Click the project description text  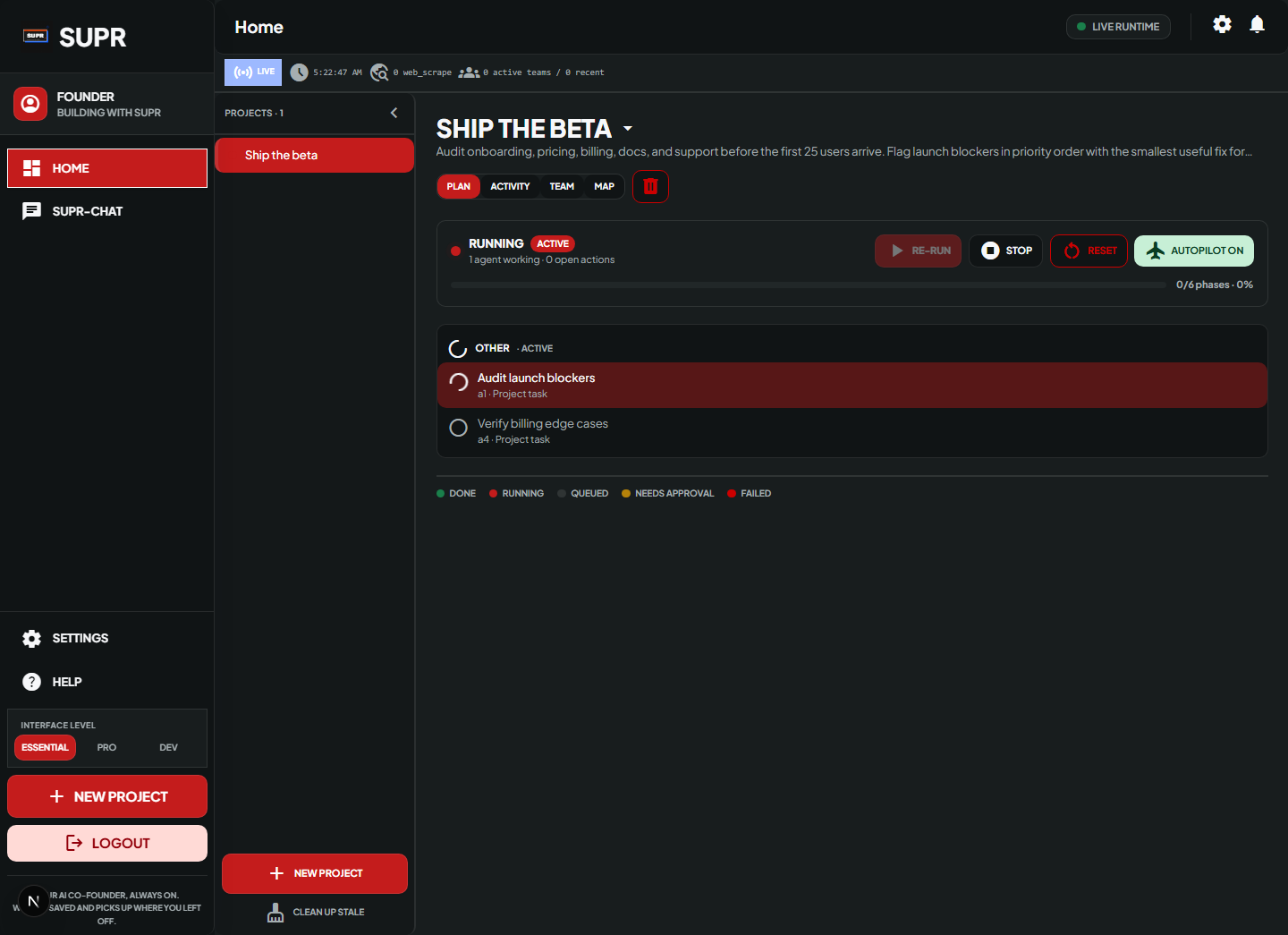843,151
